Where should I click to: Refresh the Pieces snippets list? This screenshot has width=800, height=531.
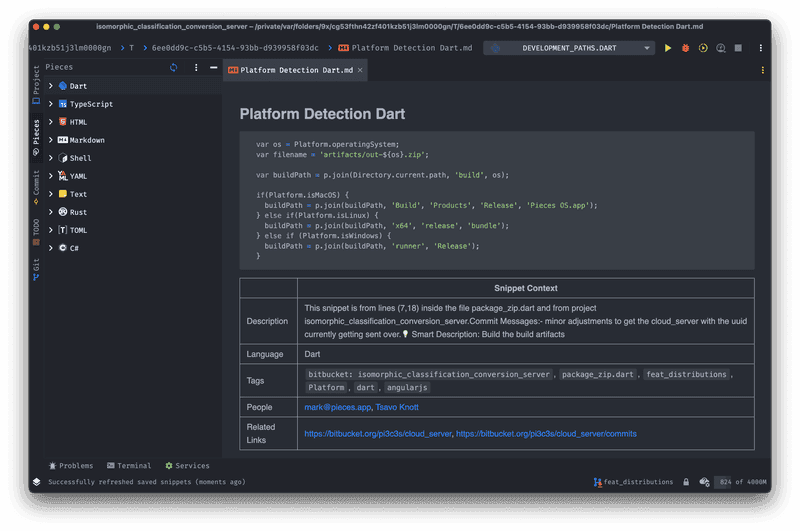click(173, 67)
